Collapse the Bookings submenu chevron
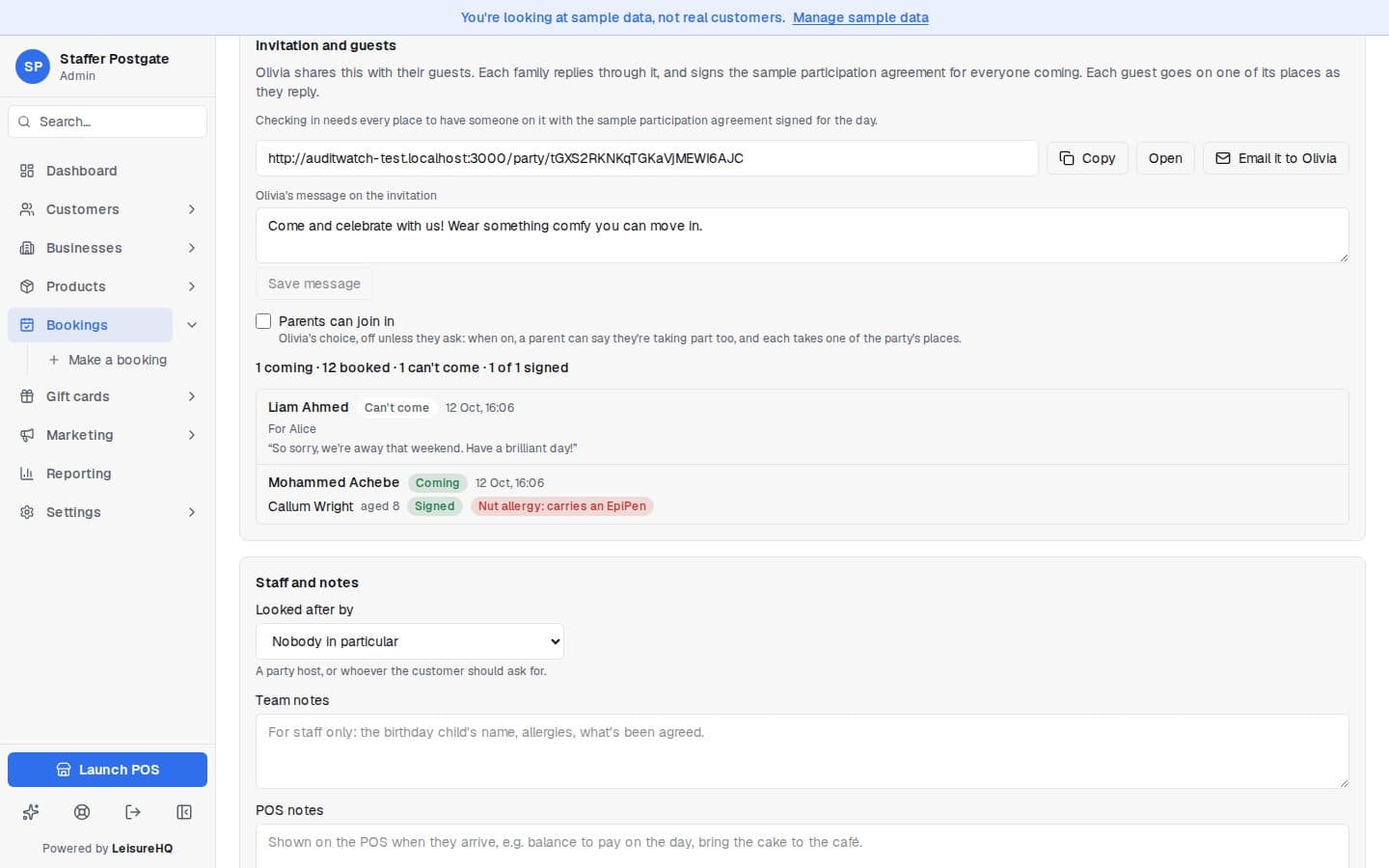This screenshot has height=868, width=1389. [x=192, y=325]
